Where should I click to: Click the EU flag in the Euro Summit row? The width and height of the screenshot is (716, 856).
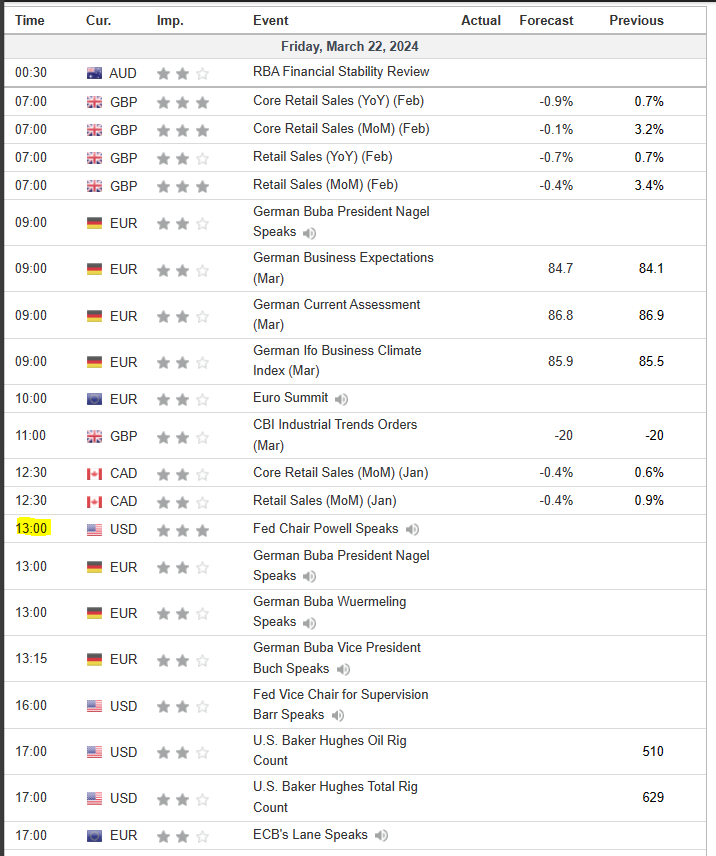(95, 399)
